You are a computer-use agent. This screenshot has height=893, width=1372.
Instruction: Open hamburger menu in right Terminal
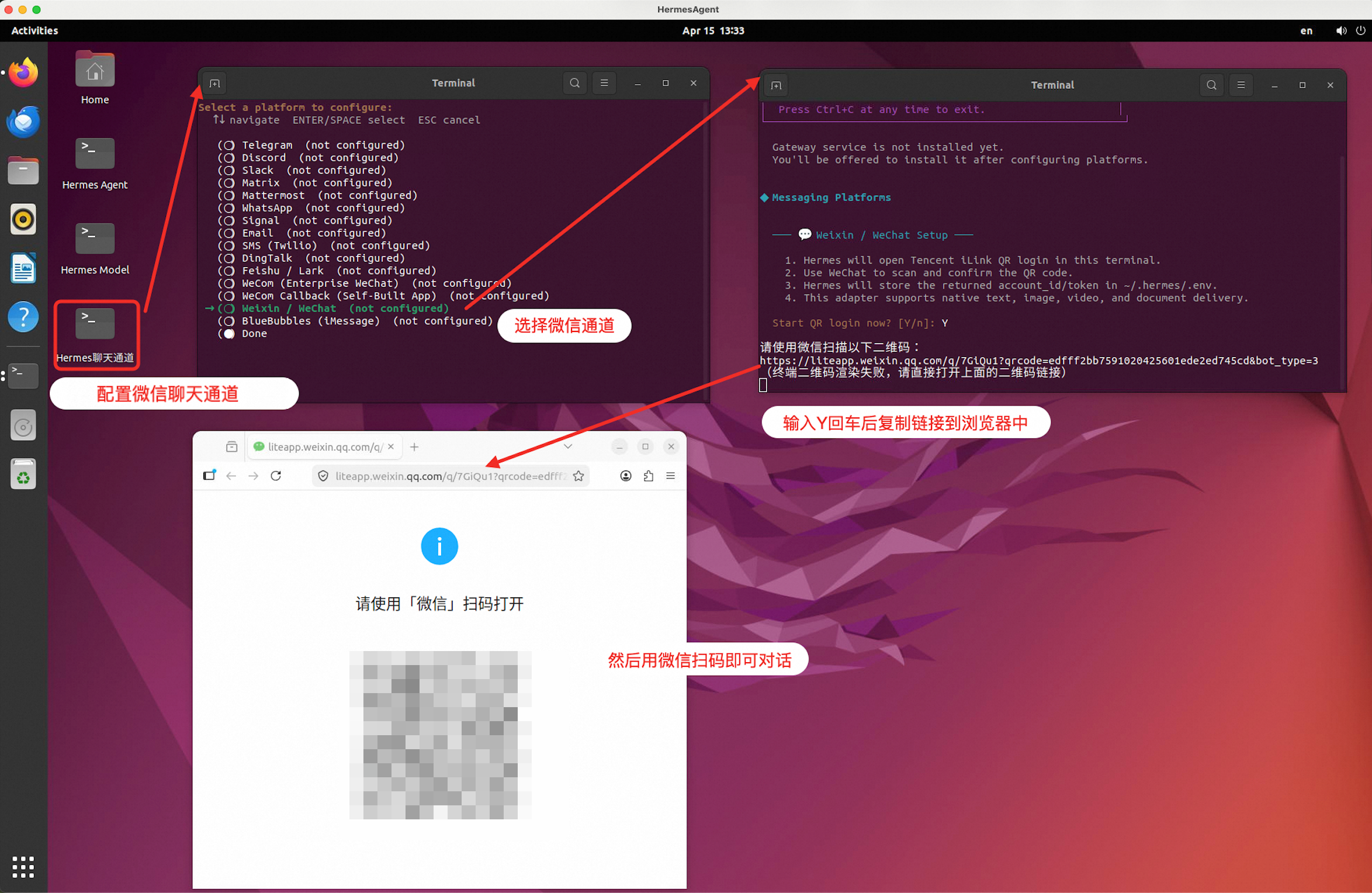pos(1241,85)
